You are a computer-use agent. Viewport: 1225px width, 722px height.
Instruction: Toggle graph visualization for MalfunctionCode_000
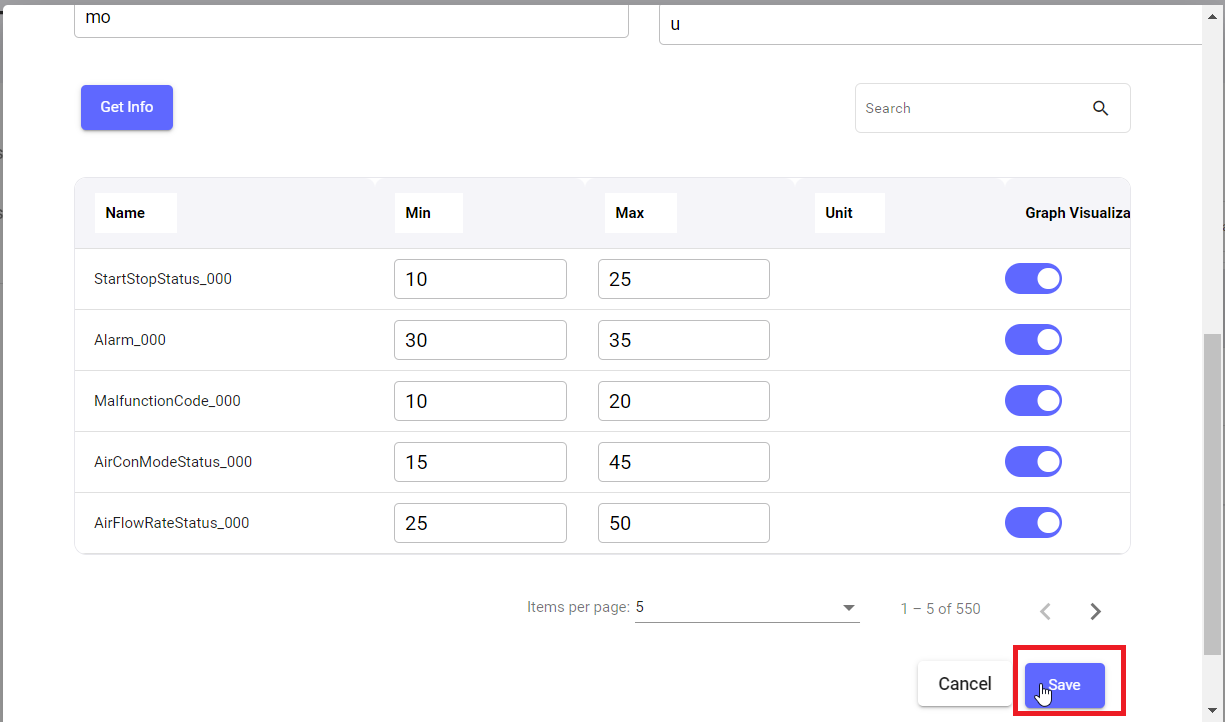tap(1033, 401)
